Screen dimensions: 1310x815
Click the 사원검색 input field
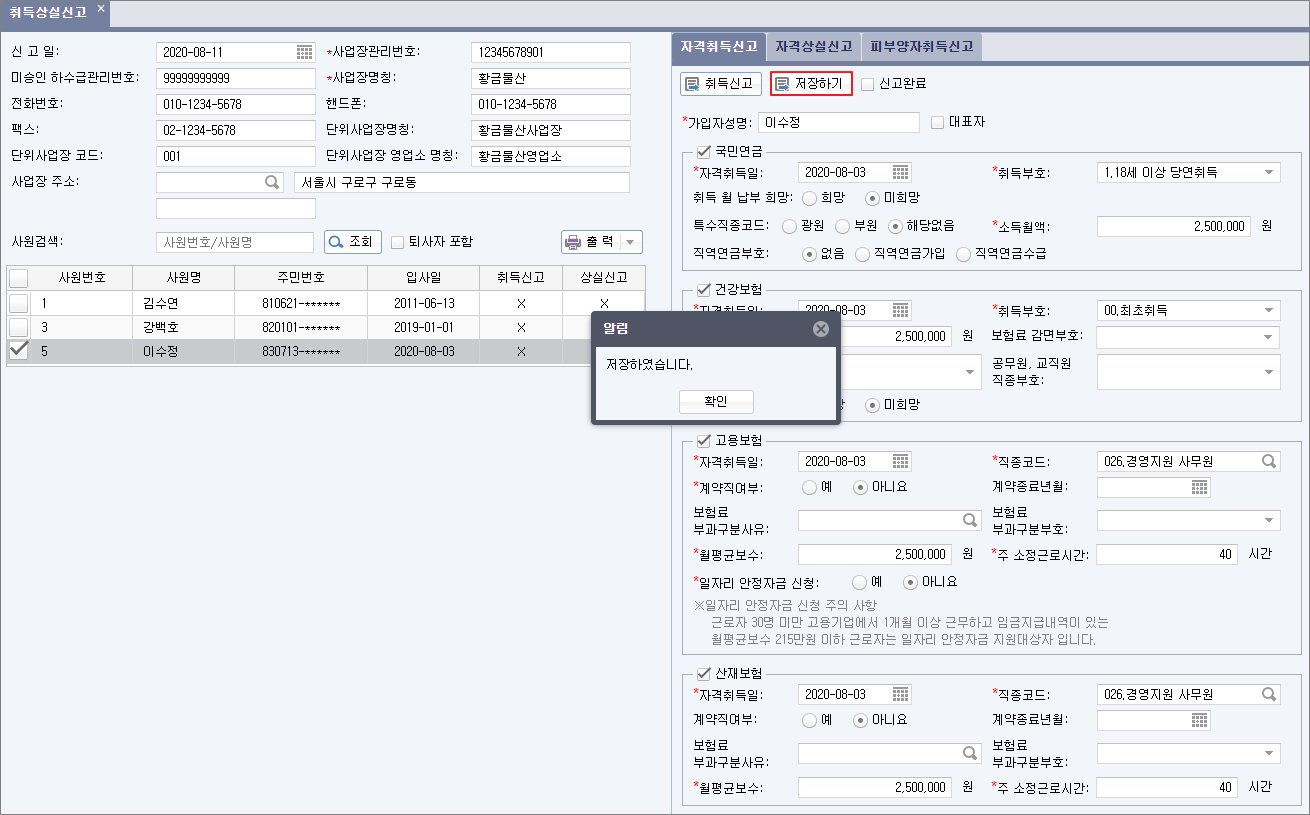click(235, 242)
